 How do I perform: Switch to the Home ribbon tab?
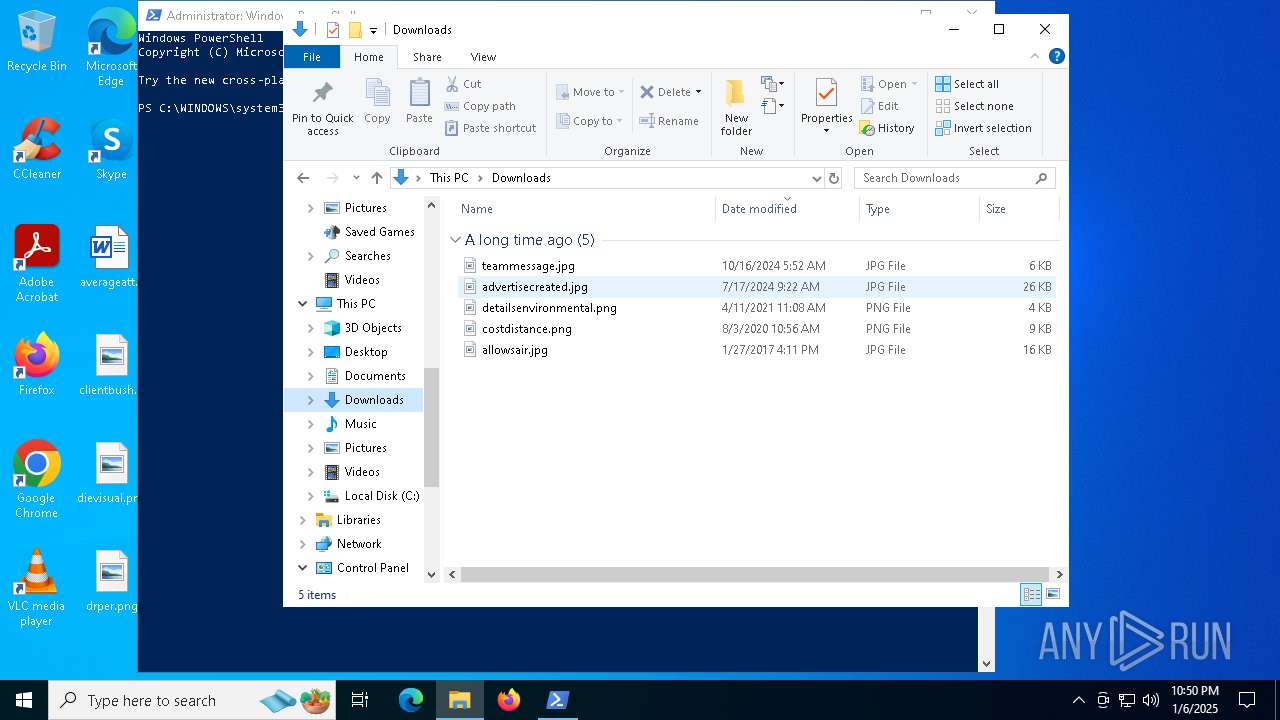click(368, 57)
